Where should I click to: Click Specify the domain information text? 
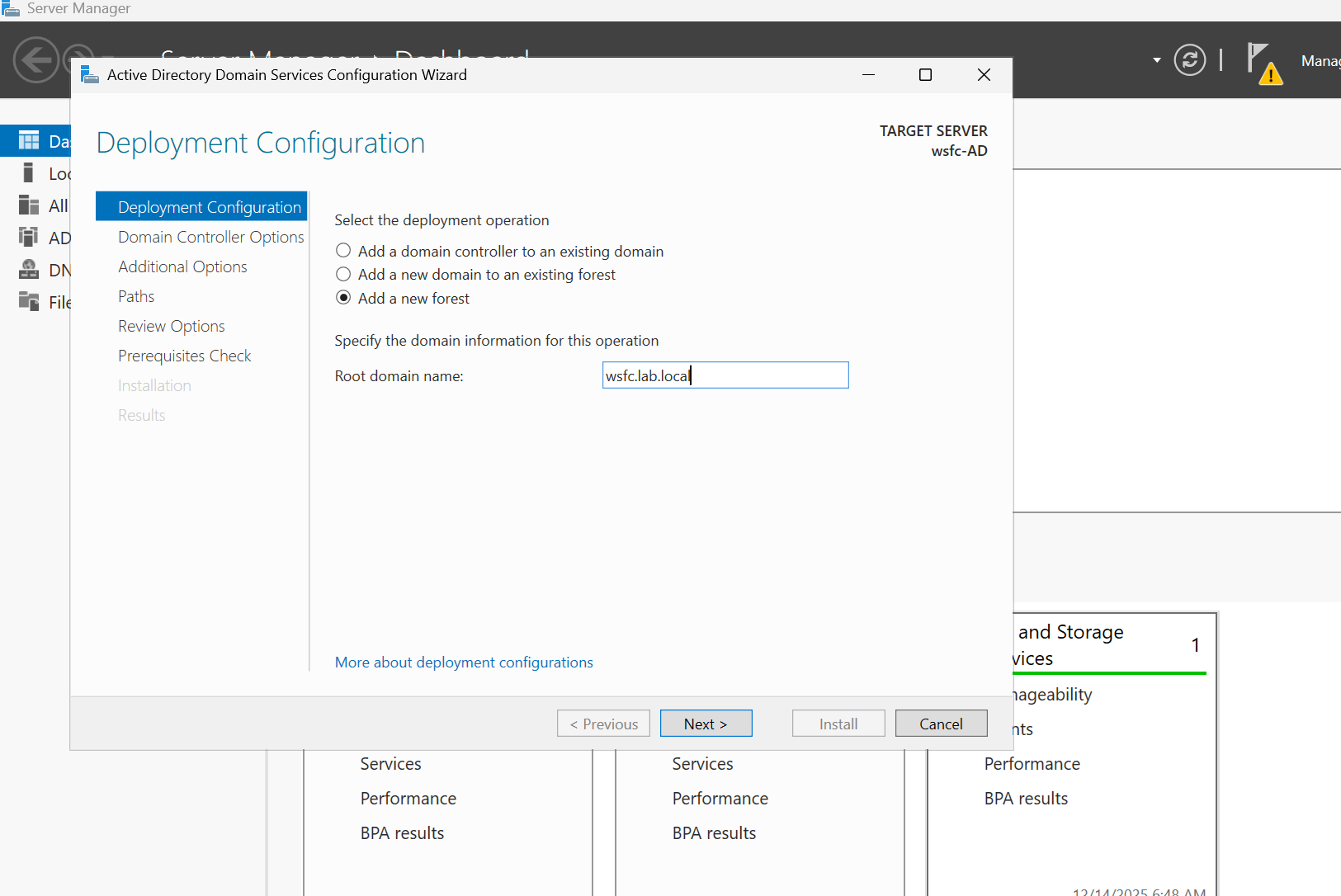click(496, 341)
